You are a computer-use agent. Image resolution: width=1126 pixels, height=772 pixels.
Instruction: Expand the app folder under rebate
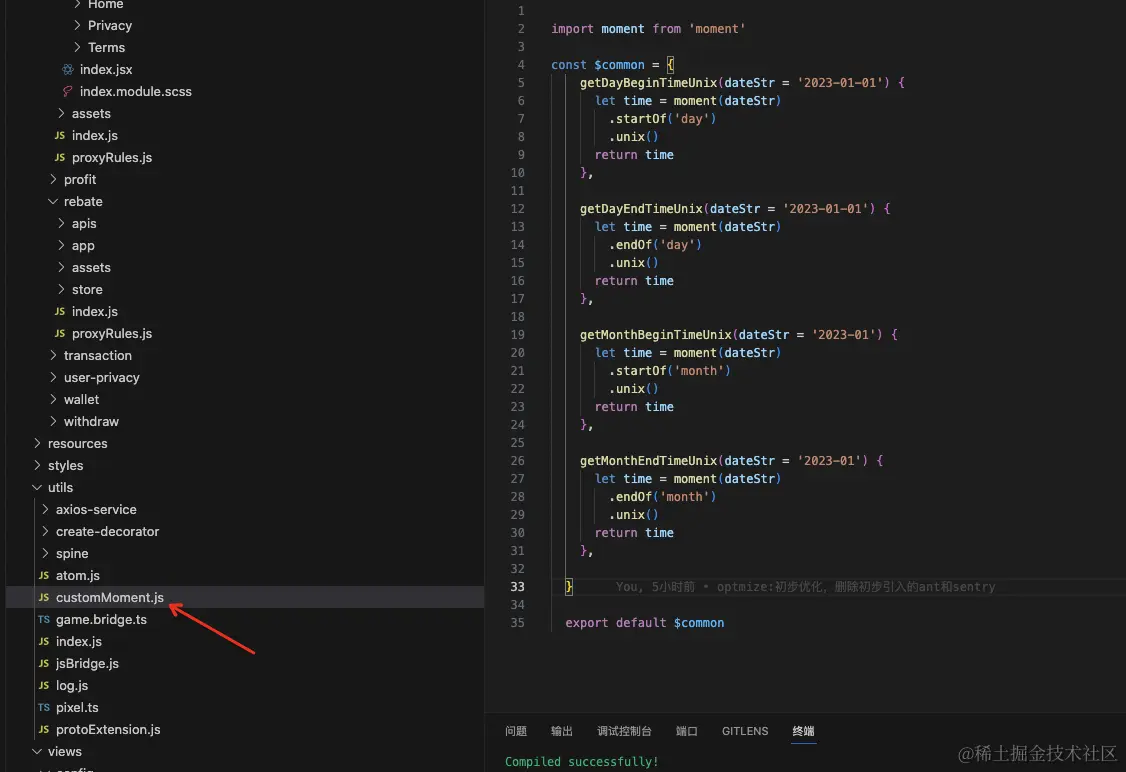click(83, 246)
